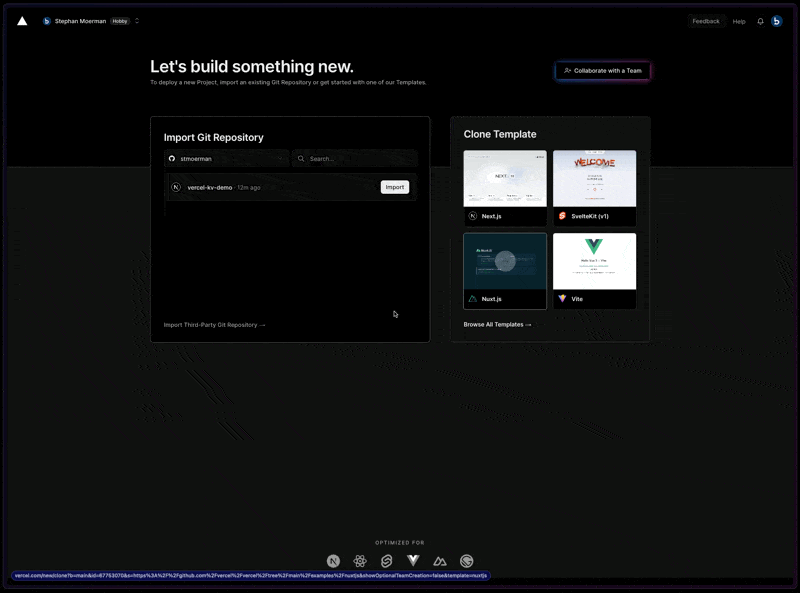Viewport: 800px width, 593px height.
Task: Select the SvelteKit (v1) template thumbnail
Action: (594, 178)
